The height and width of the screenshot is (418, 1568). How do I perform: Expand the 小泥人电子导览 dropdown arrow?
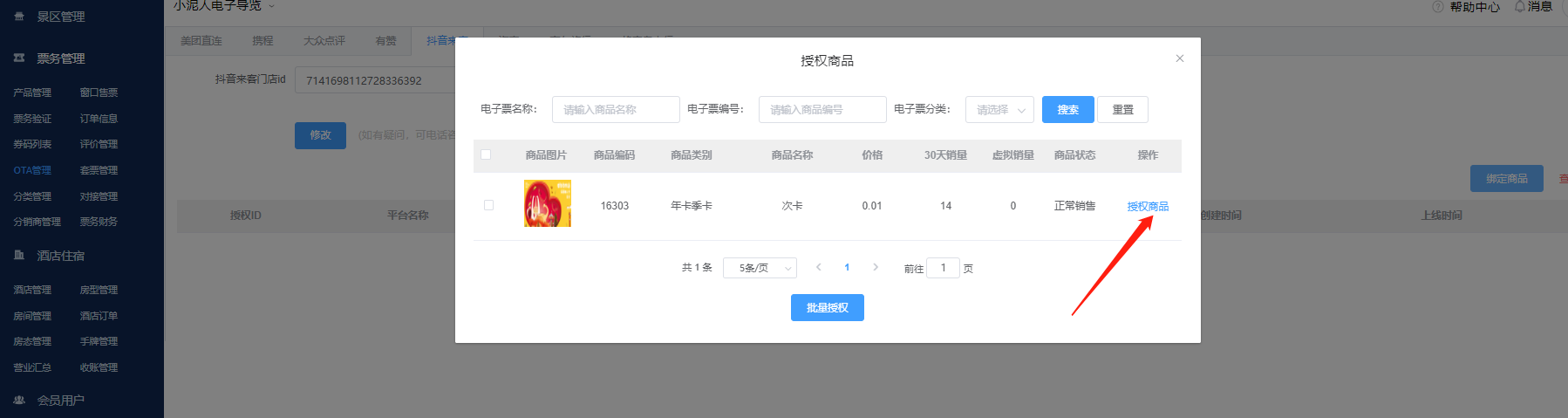(271, 7)
